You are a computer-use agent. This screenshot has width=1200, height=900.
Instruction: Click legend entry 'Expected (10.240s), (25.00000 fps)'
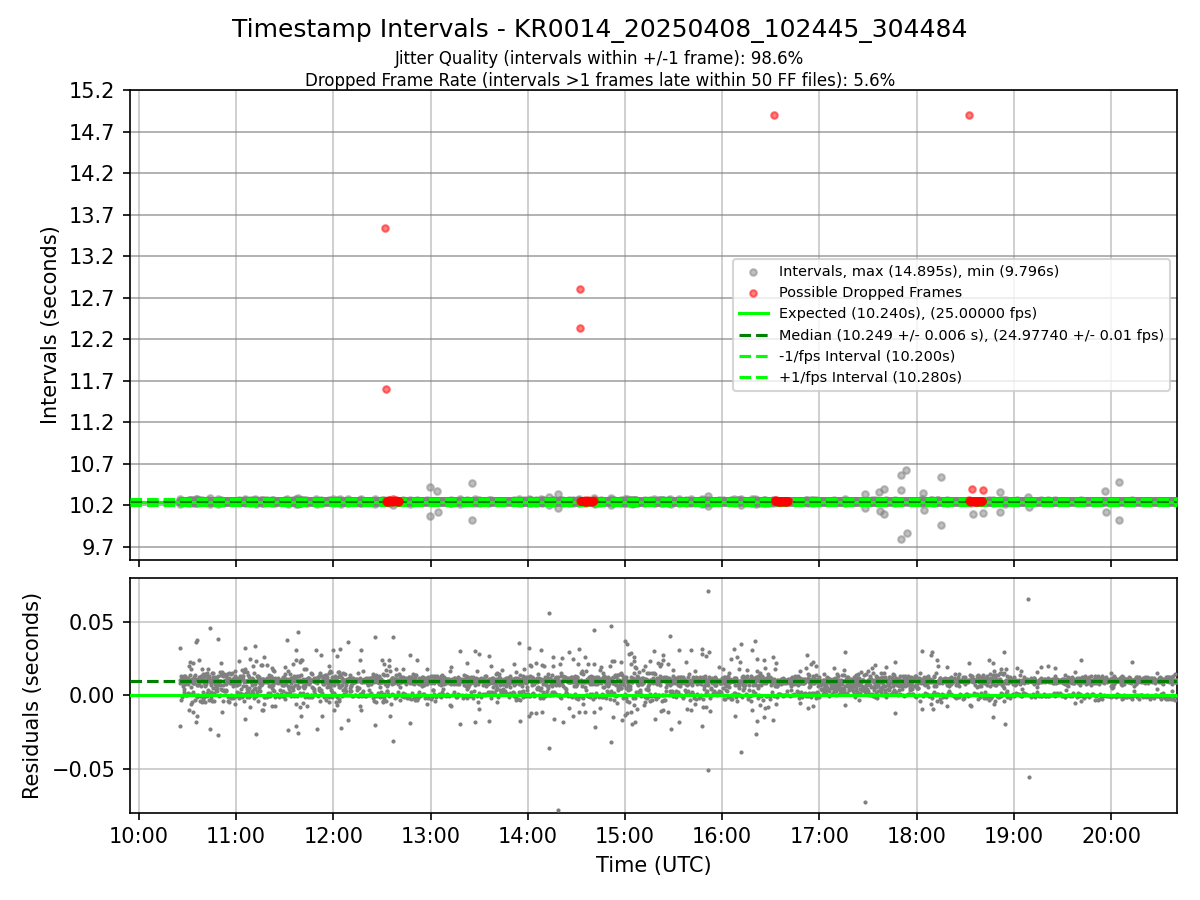tap(907, 313)
